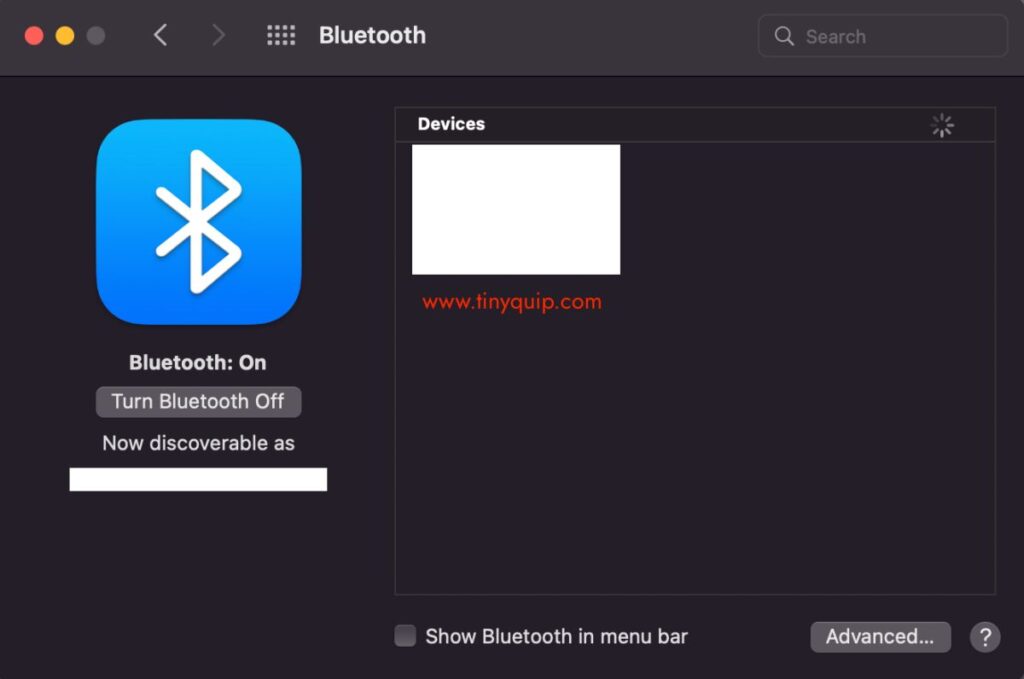Turn Bluetooth Off
The width and height of the screenshot is (1024, 679).
pyautogui.click(x=198, y=401)
